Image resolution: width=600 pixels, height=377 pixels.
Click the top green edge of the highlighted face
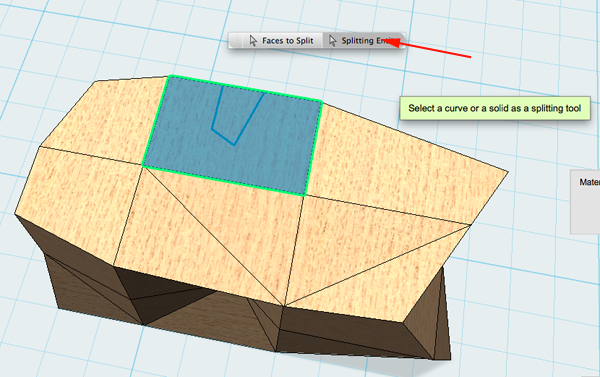pos(245,88)
